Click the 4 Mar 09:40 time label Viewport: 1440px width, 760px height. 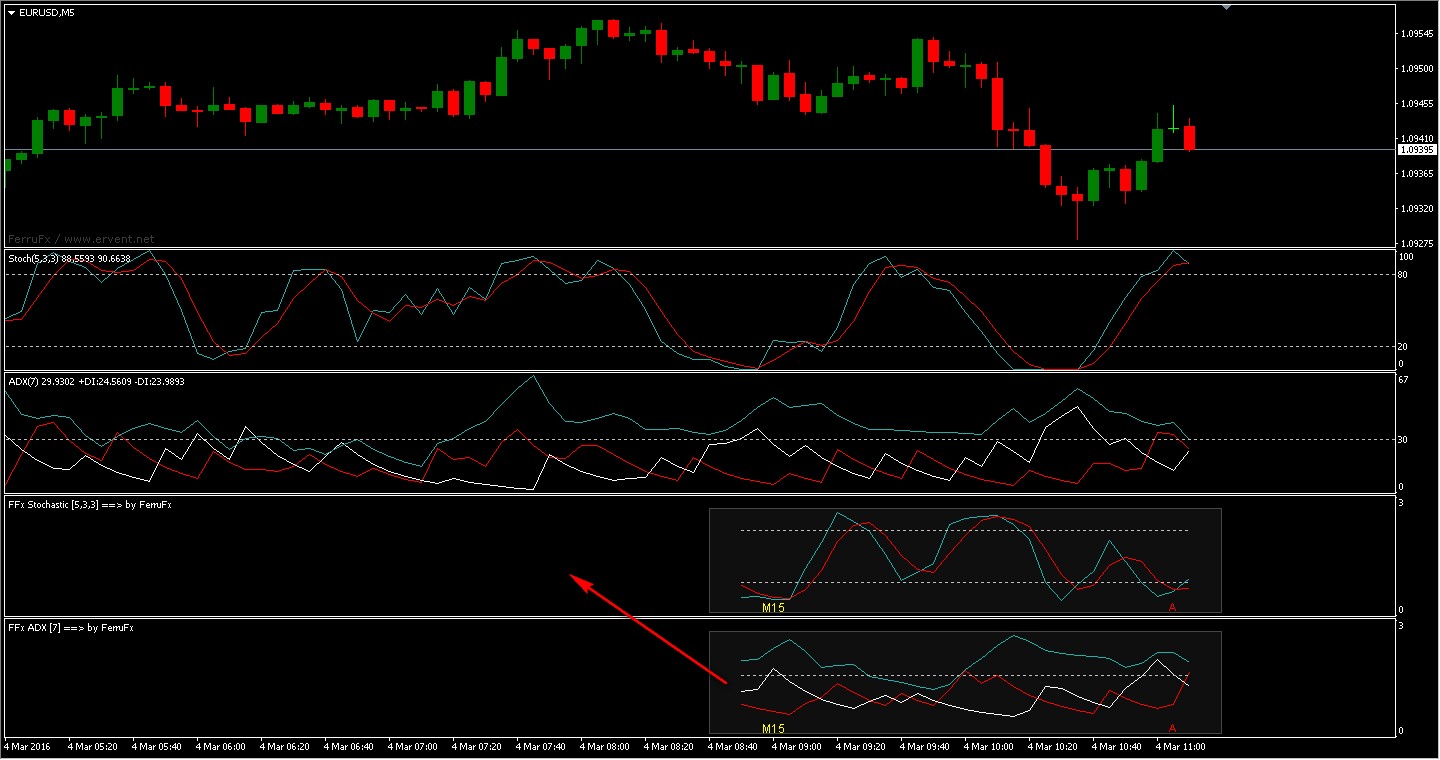(x=924, y=746)
